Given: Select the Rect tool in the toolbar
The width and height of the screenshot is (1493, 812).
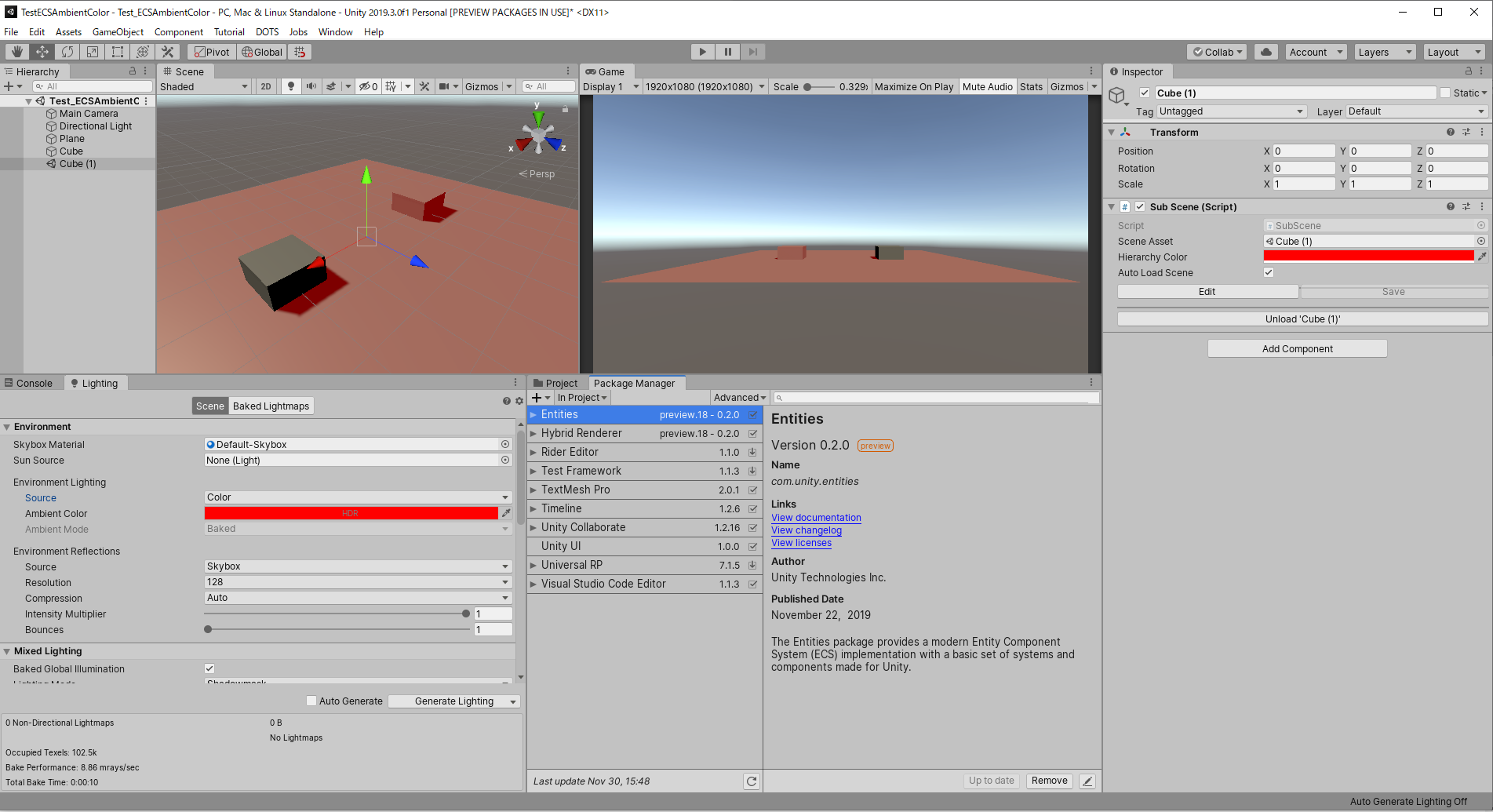Looking at the screenshot, I should pos(118,51).
